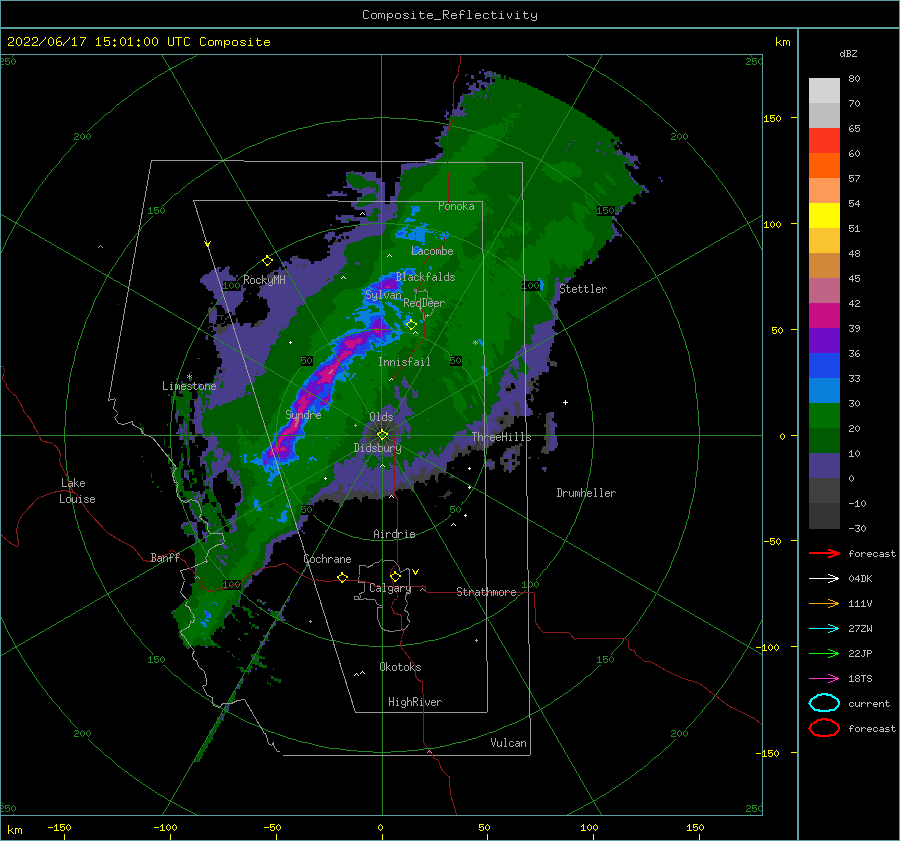Click the bright green 20-30 dBZ swatch
This screenshot has height=841, width=900.
point(824,416)
